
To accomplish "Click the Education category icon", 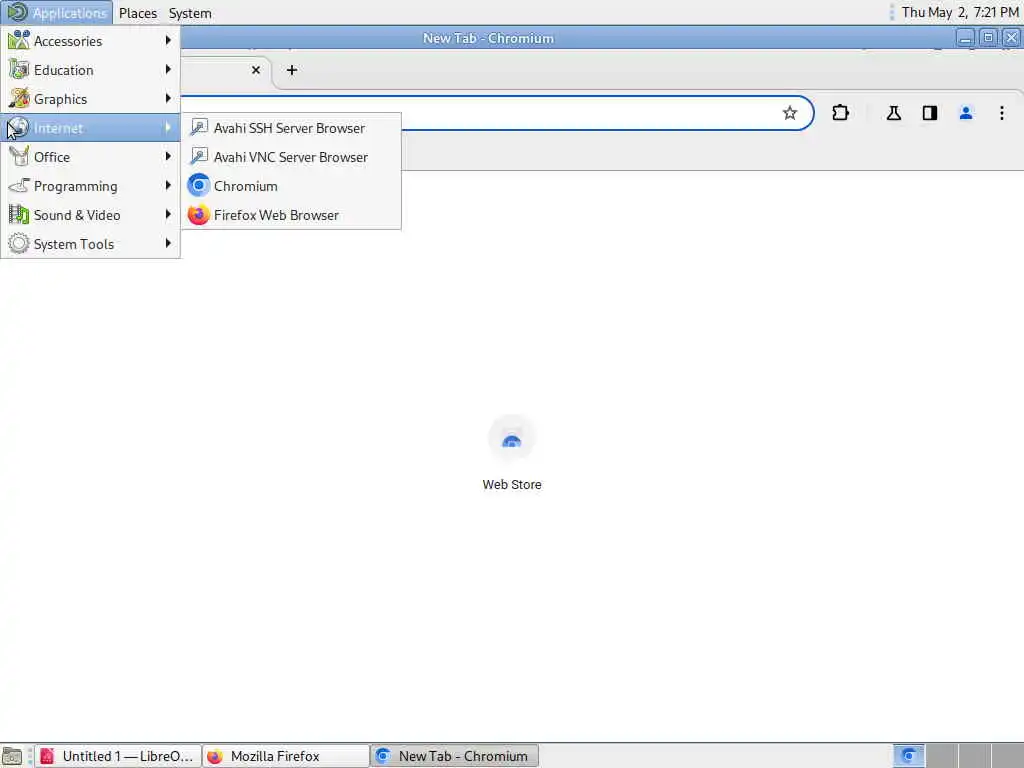I will [18, 69].
